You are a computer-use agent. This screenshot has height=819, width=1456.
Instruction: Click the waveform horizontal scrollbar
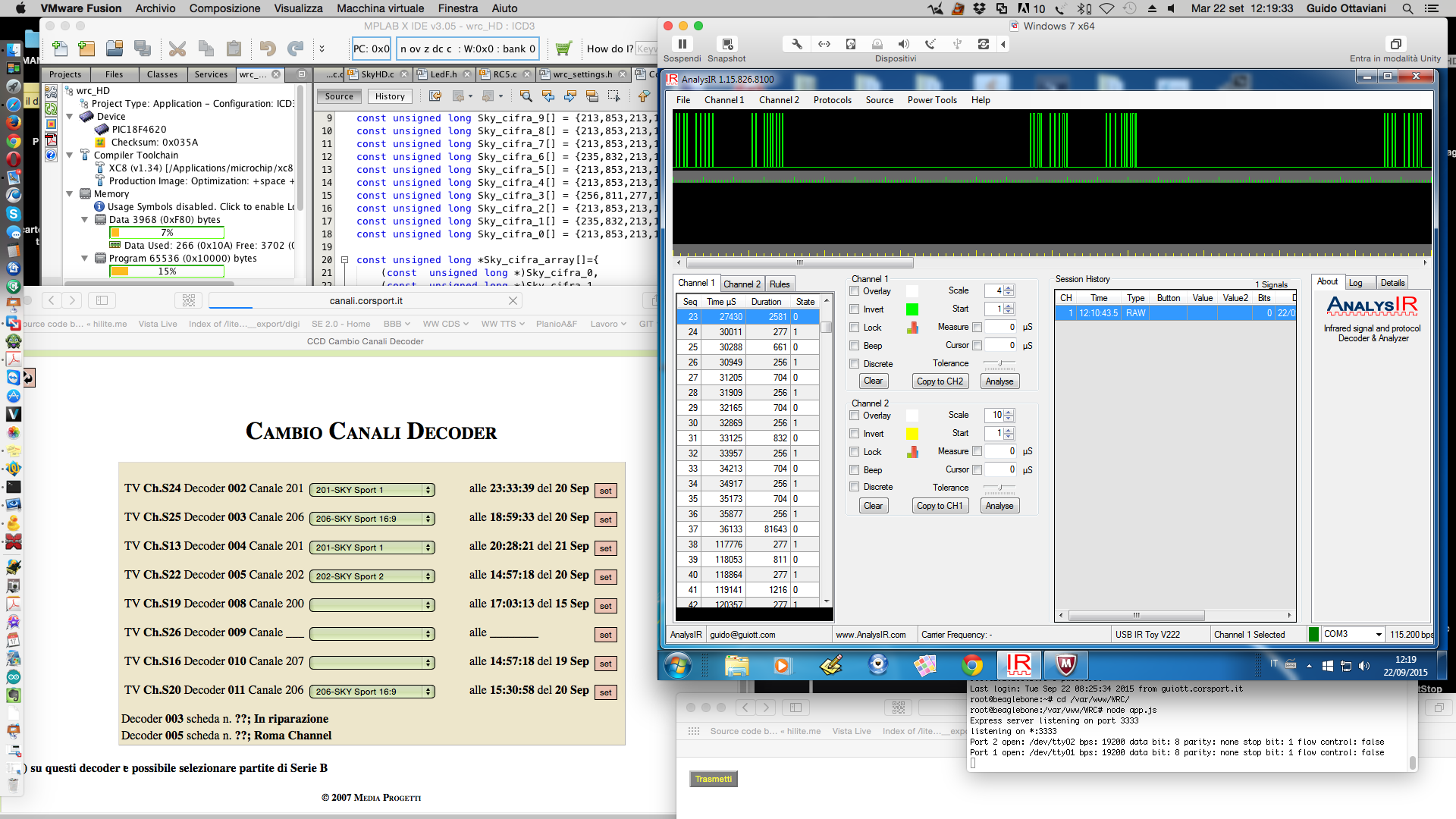tap(799, 263)
